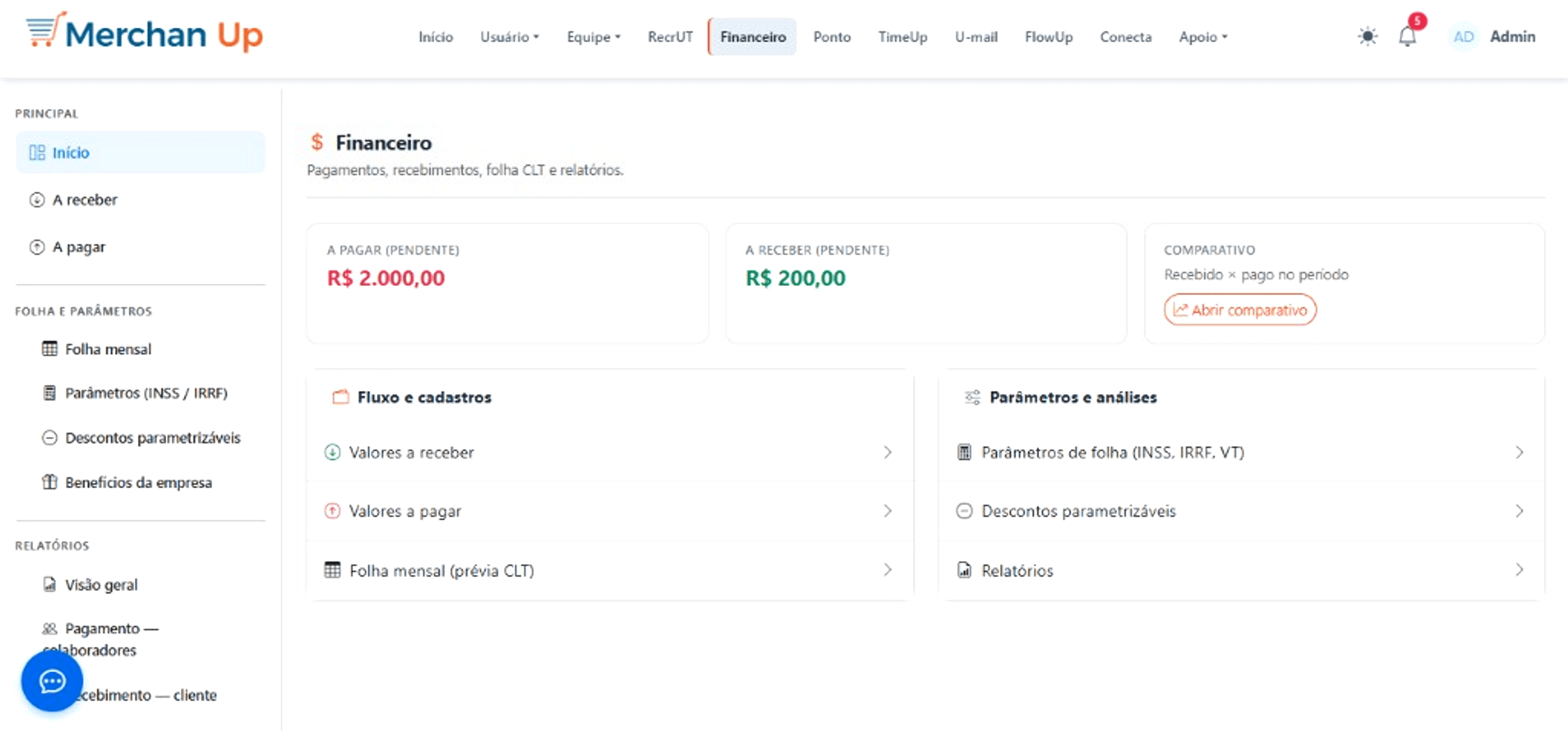Click the Parâmetros e análises sliders icon

(x=973, y=397)
